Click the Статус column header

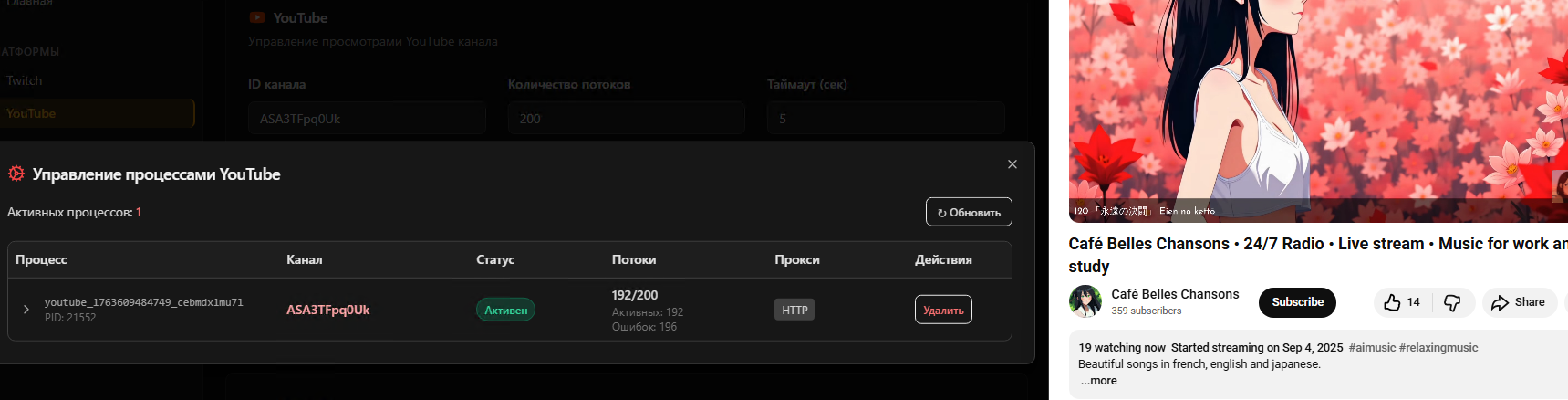coord(495,259)
